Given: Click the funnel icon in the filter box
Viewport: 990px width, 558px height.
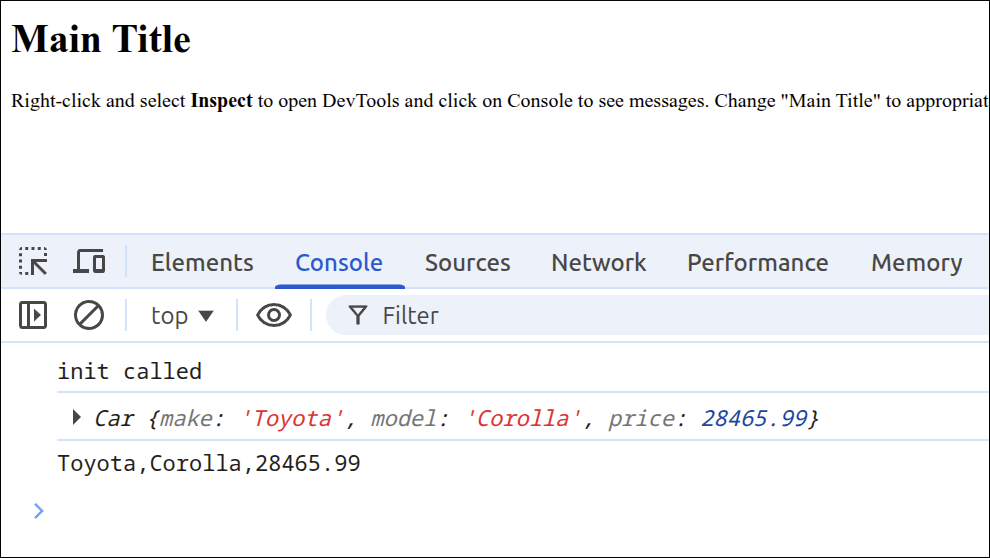Looking at the screenshot, I should 358,315.
